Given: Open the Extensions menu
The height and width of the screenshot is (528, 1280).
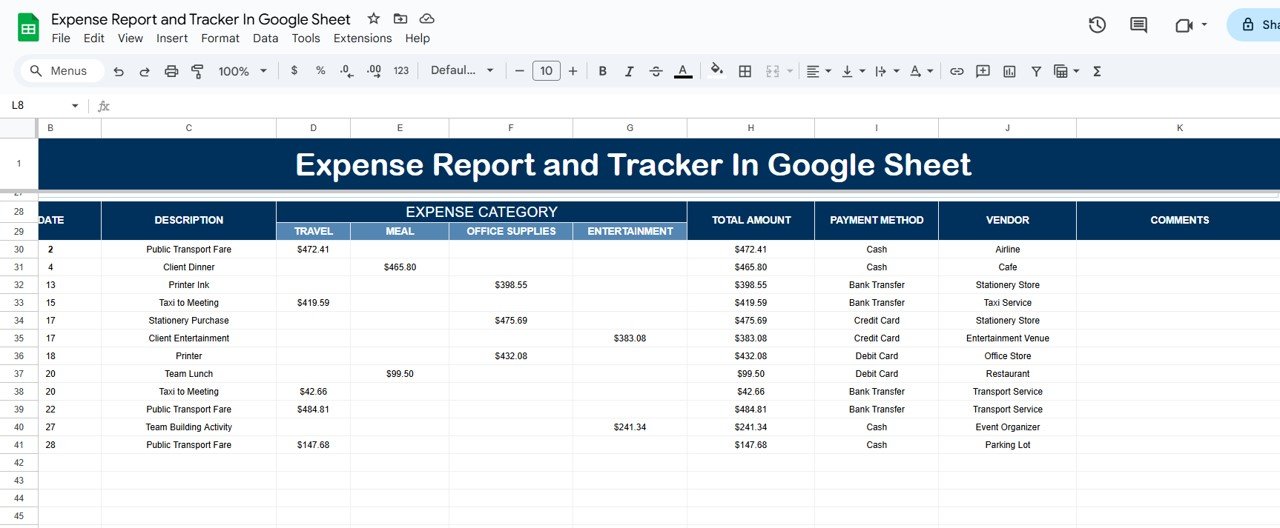Looking at the screenshot, I should click(x=363, y=38).
